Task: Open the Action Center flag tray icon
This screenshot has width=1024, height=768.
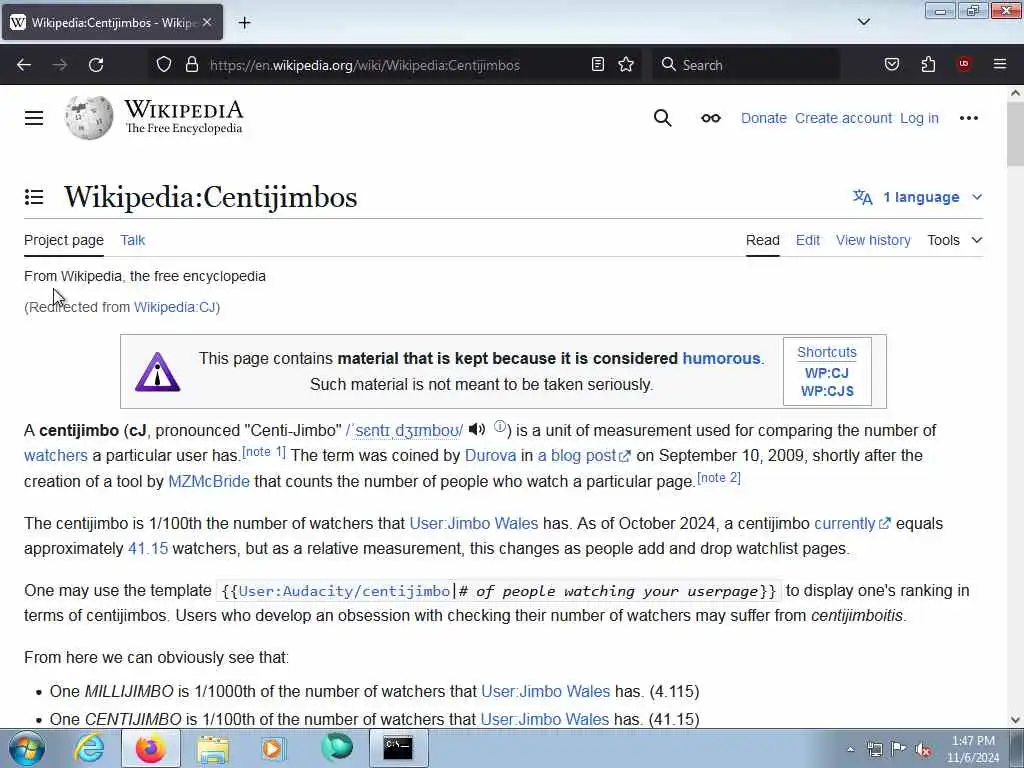Action: coord(899,749)
